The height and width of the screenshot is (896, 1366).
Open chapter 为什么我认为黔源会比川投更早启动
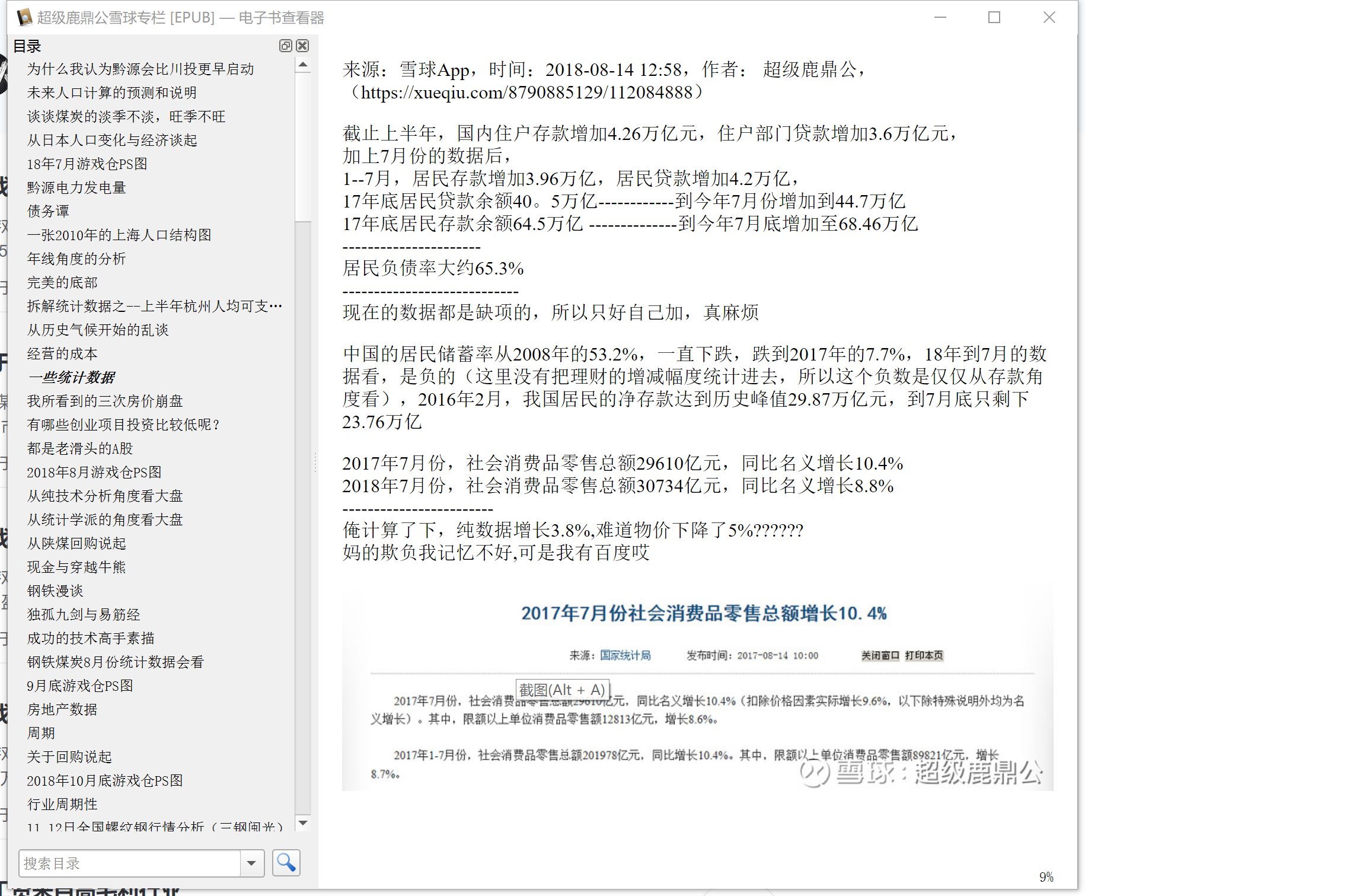pyautogui.click(x=141, y=69)
